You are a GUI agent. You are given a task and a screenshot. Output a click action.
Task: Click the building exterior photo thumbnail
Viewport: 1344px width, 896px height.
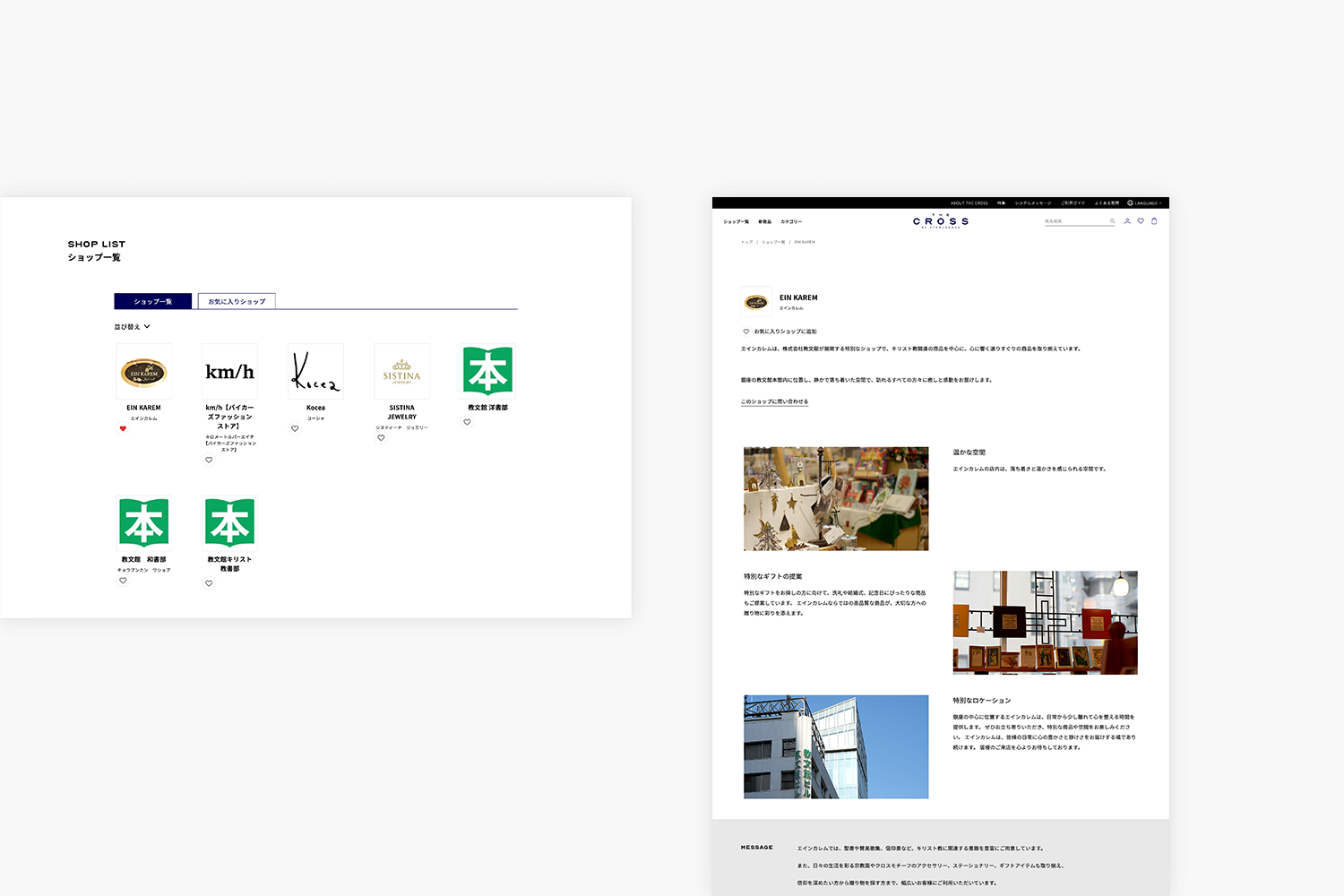[836, 746]
